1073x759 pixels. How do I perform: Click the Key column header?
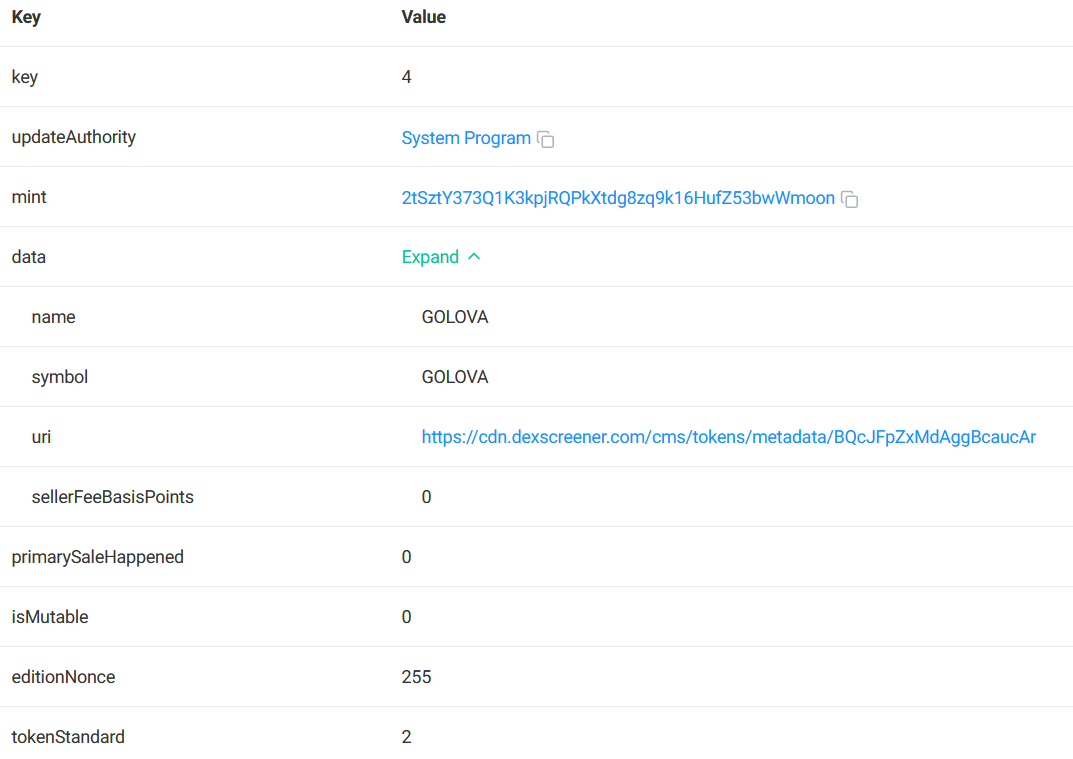(26, 17)
